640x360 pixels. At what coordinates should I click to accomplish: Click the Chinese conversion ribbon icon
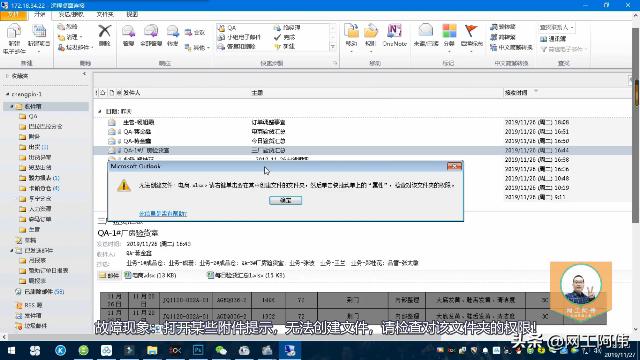[x=493, y=48]
